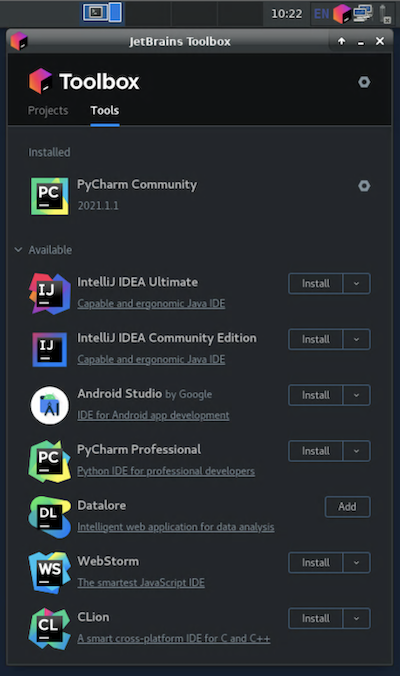Select the Tools tab
400x676 pixels.
pyautogui.click(x=105, y=111)
